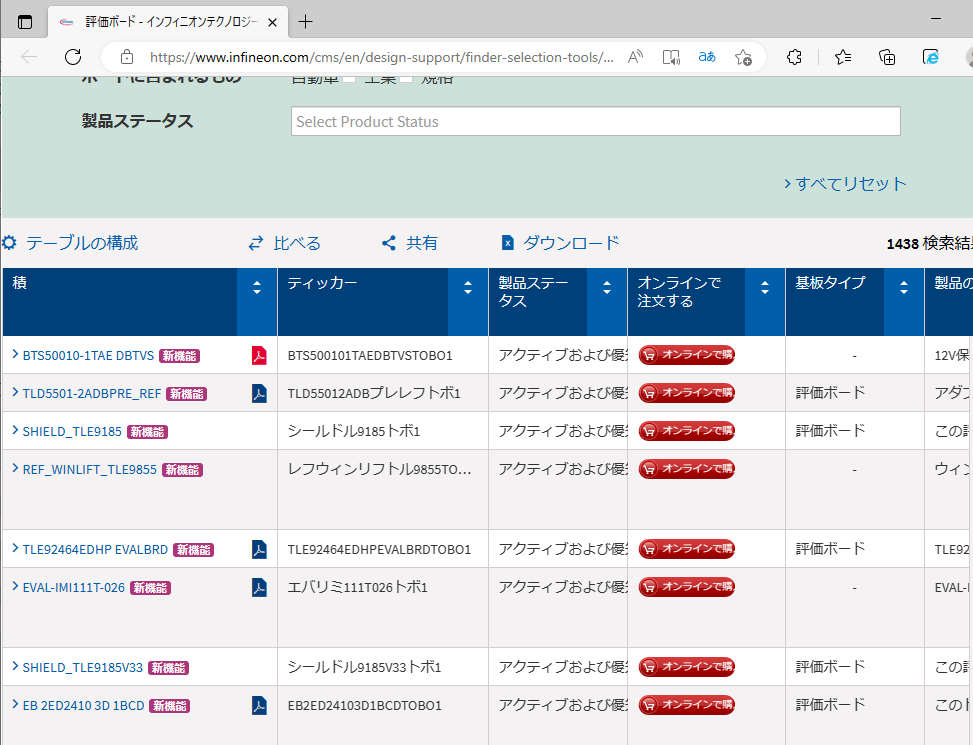
Task: Buy BTS50010-1TAE DBTVS online
Action: click(687, 355)
